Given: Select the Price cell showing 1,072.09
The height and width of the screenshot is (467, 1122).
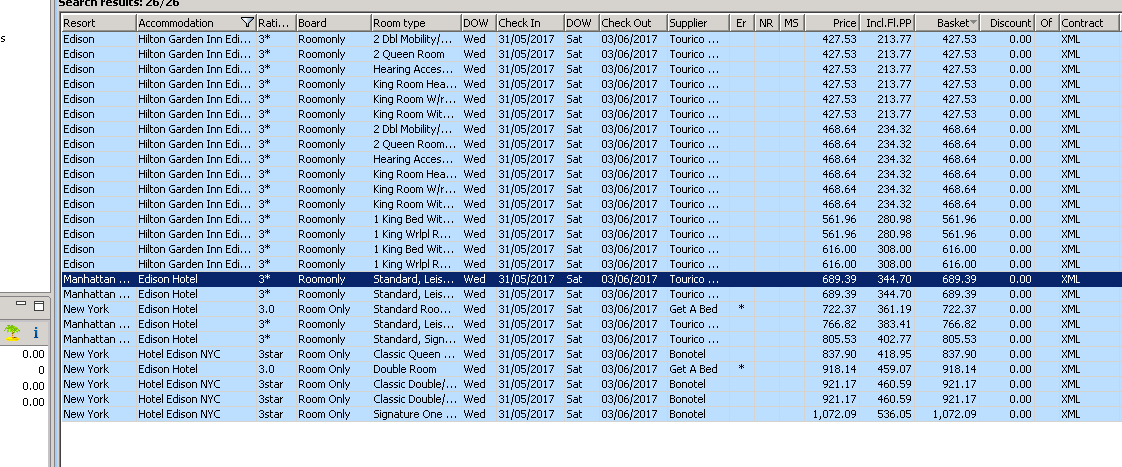Looking at the screenshot, I should (x=831, y=414).
